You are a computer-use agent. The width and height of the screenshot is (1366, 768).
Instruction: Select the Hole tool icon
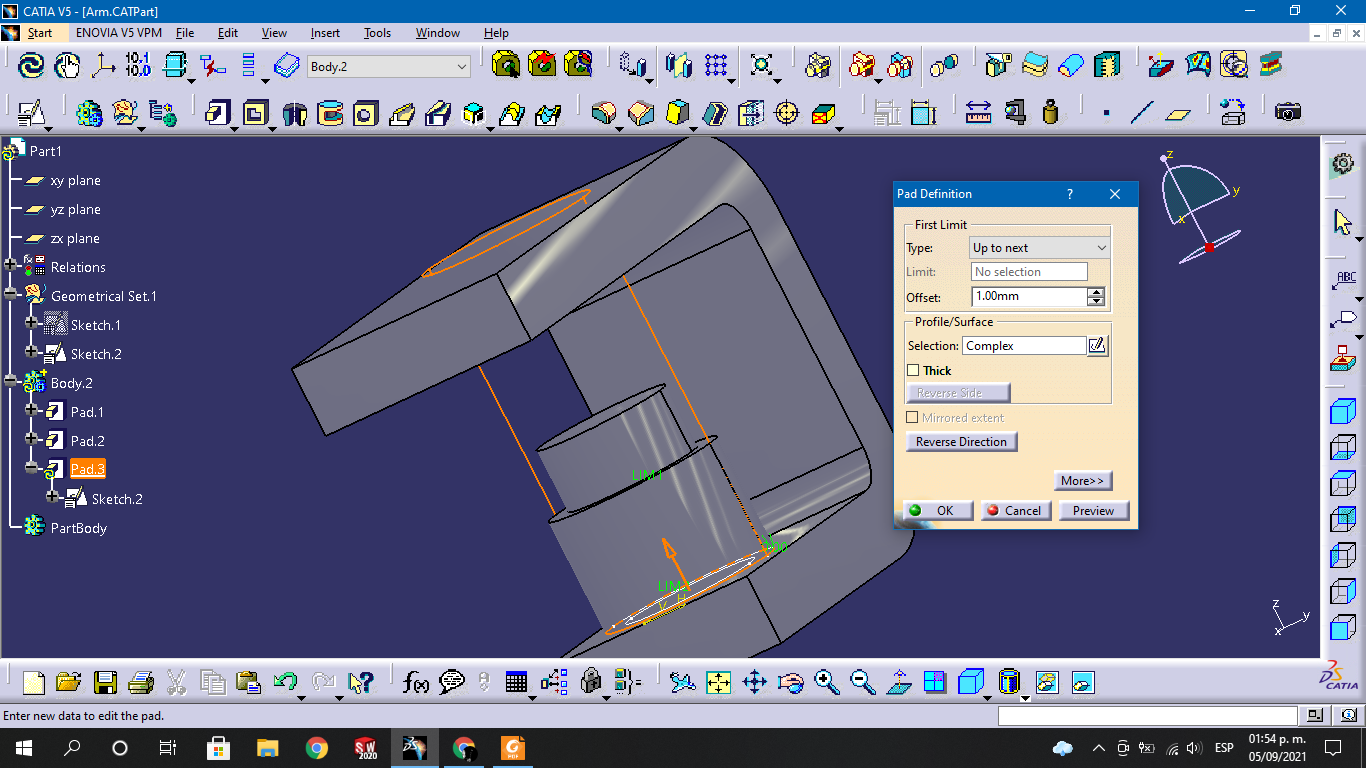tap(366, 113)
